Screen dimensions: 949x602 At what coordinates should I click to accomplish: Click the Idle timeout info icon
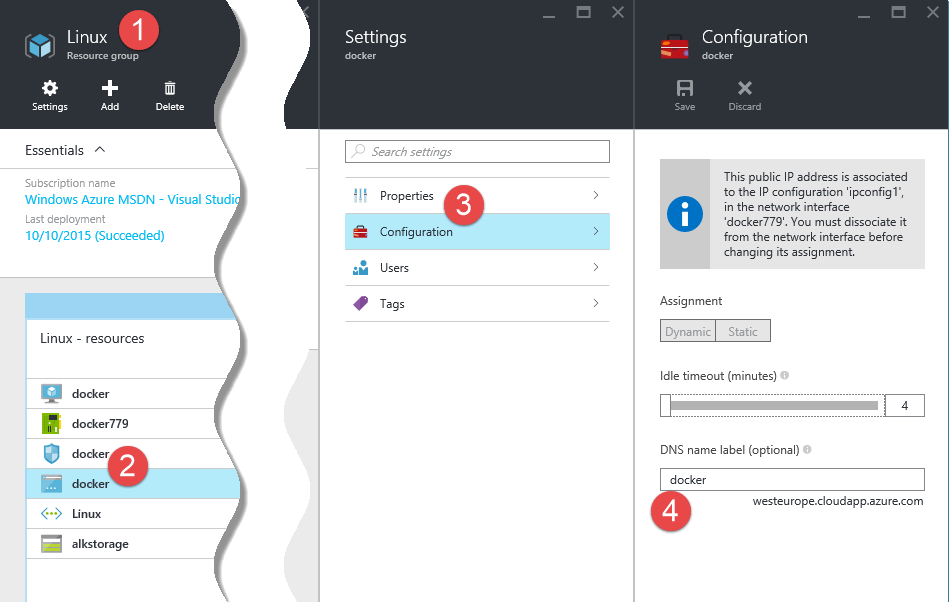click(784, 375)
